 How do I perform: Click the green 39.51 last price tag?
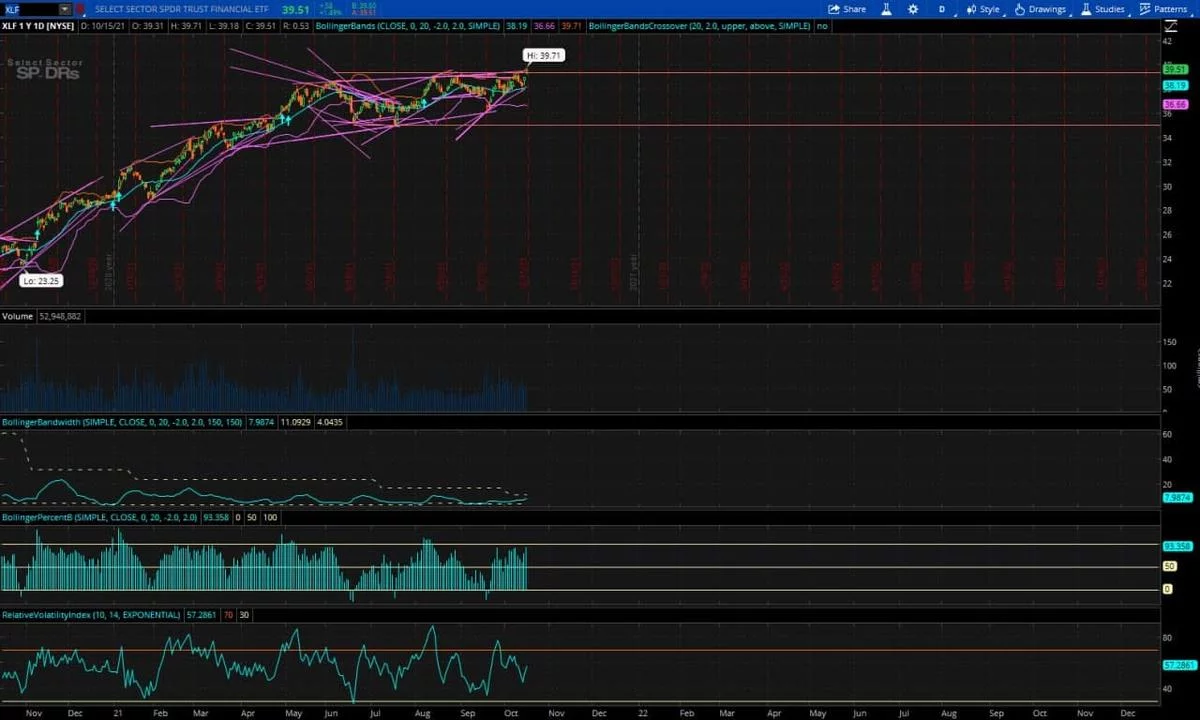[x=1174, y=70]
